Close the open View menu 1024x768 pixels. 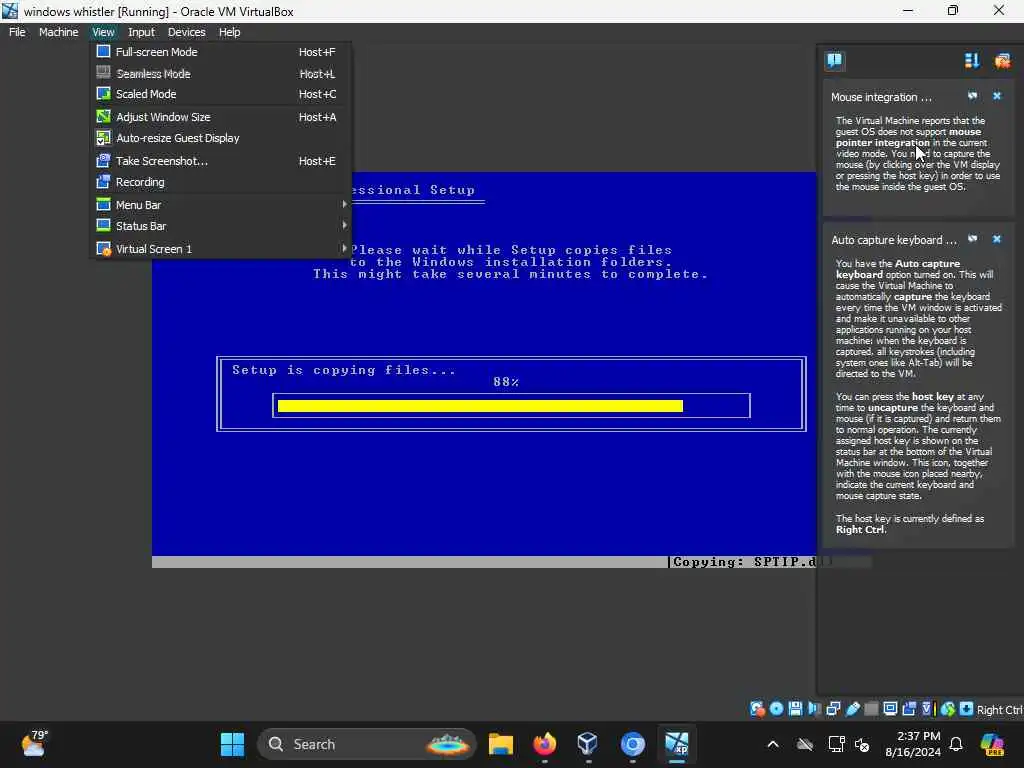[x=103, y=32]
